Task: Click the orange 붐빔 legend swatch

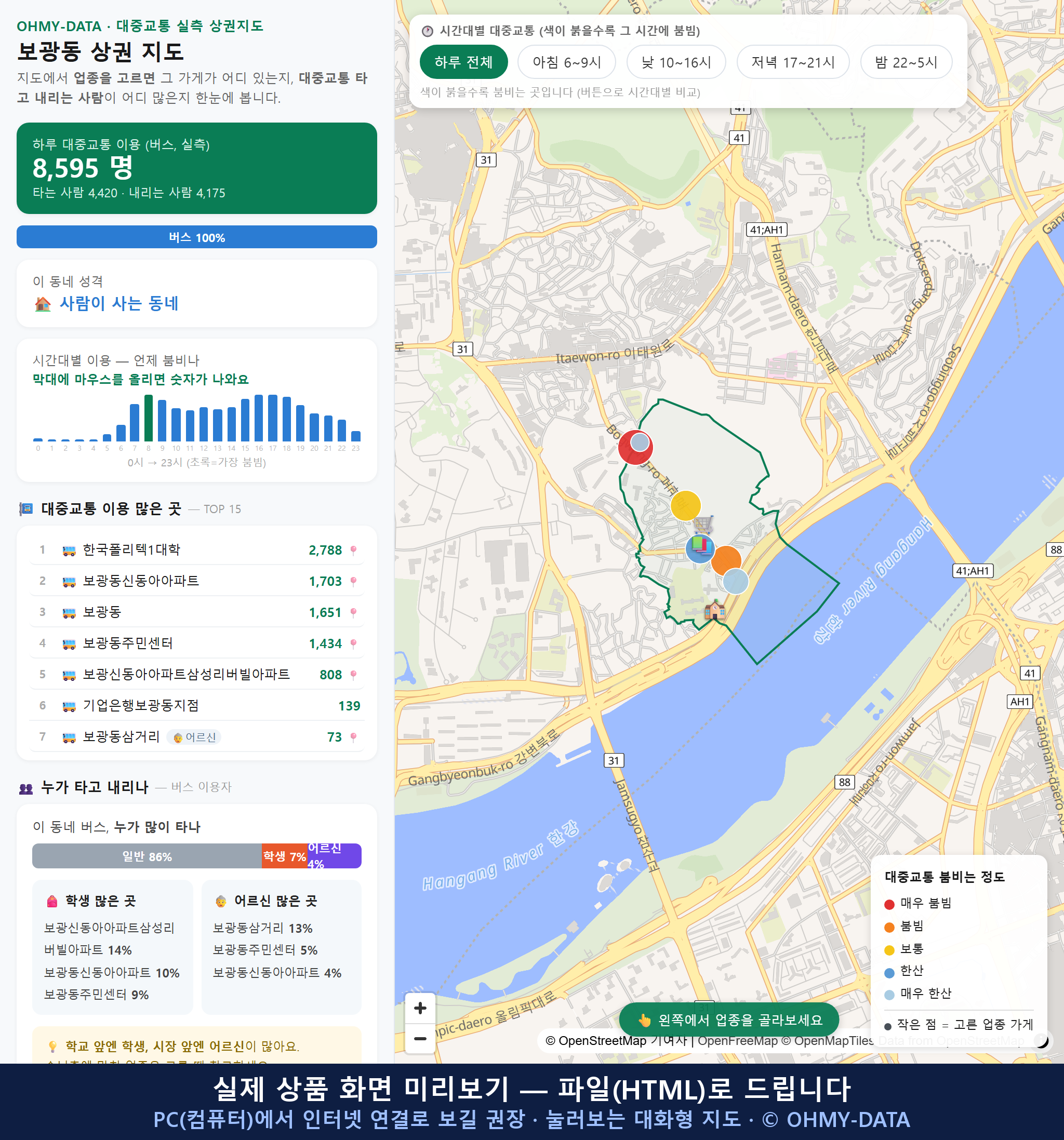Action: [889, 927]
